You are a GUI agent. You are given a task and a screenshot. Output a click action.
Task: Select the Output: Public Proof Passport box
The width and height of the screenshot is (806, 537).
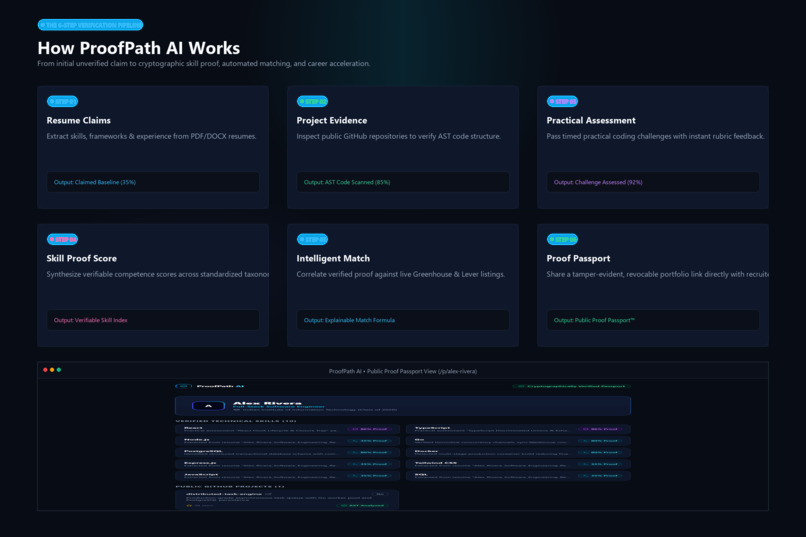[653, 320]
